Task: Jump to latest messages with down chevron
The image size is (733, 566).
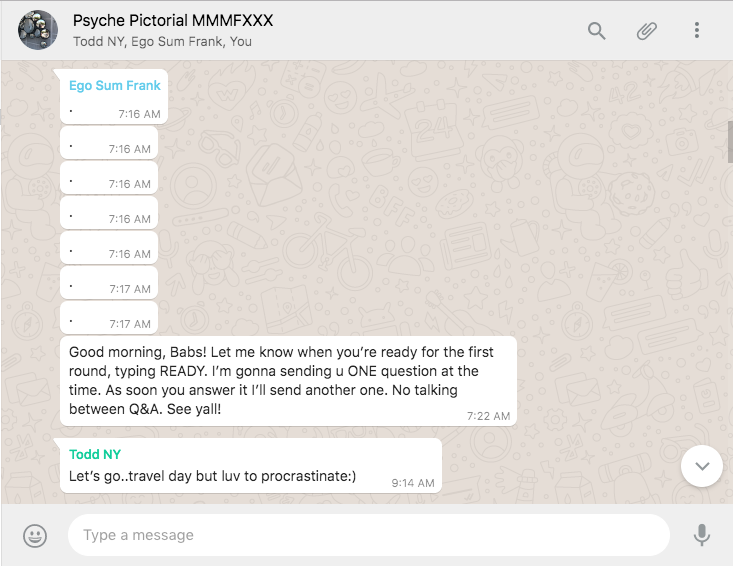Action: coord(701,465)
